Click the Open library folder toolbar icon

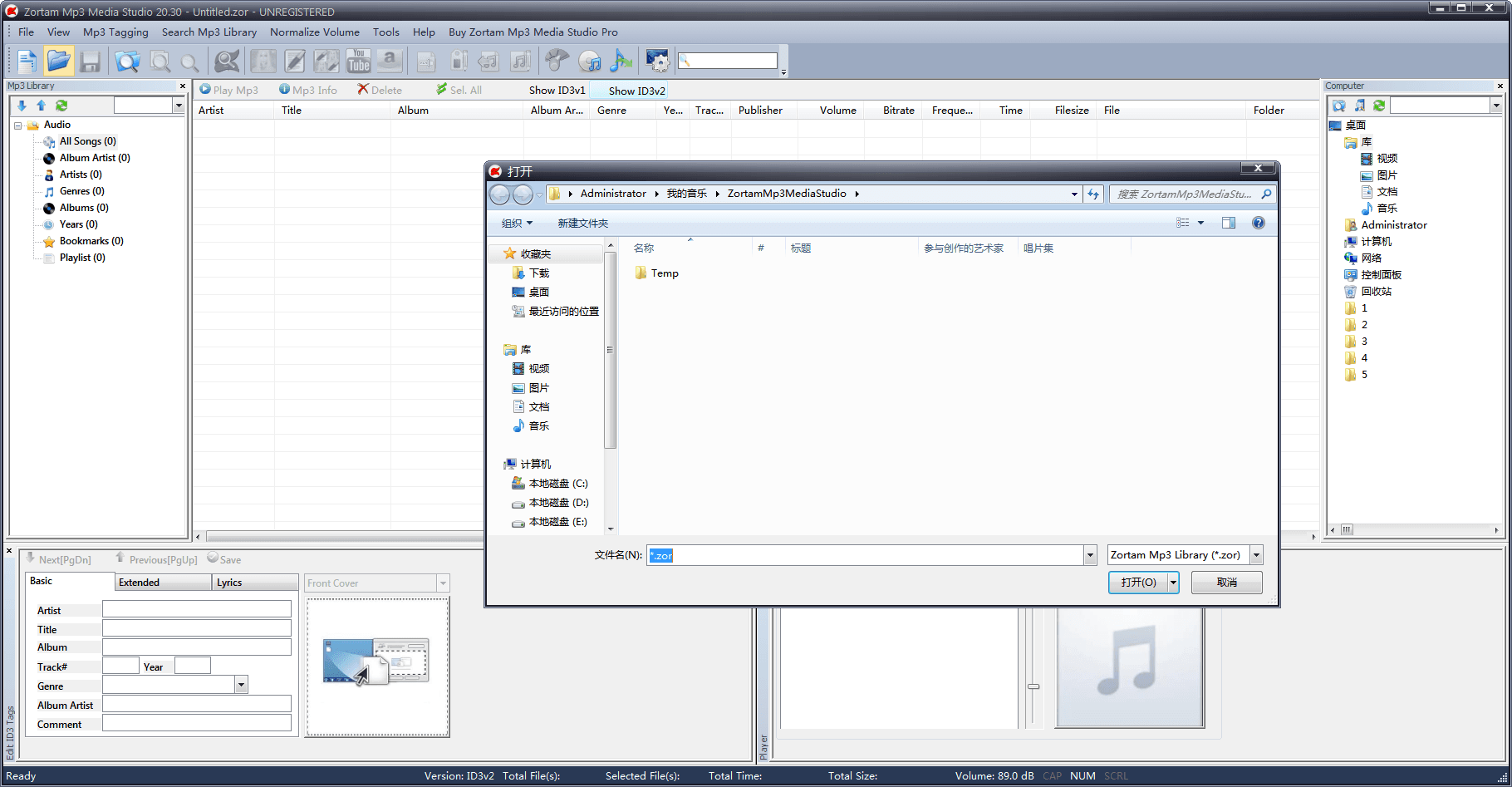click(59, 61)
